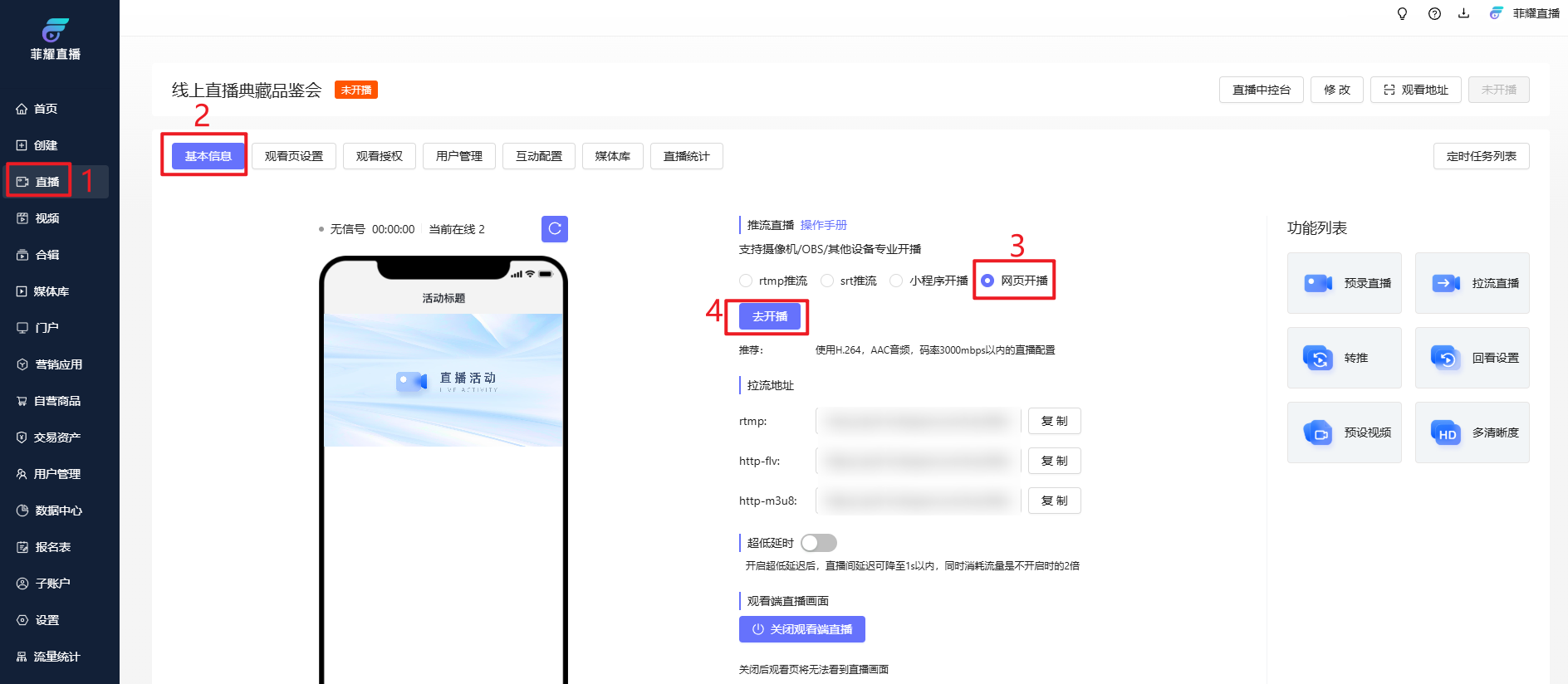1568x684 pixels.
Task: Switch to the 观看页设置 tab
Action: pyautogui.click(x=294, y=156)
